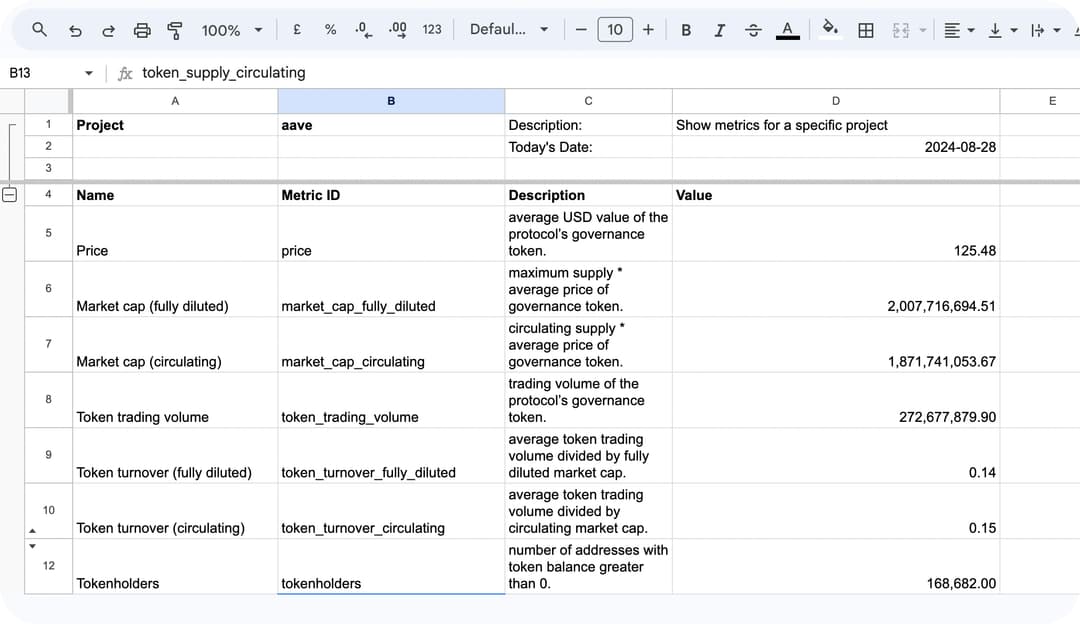This screenshot has width=1080, height=624.
Task: Collapse the row group with minus toggle
Action: [x=10, y=194]
